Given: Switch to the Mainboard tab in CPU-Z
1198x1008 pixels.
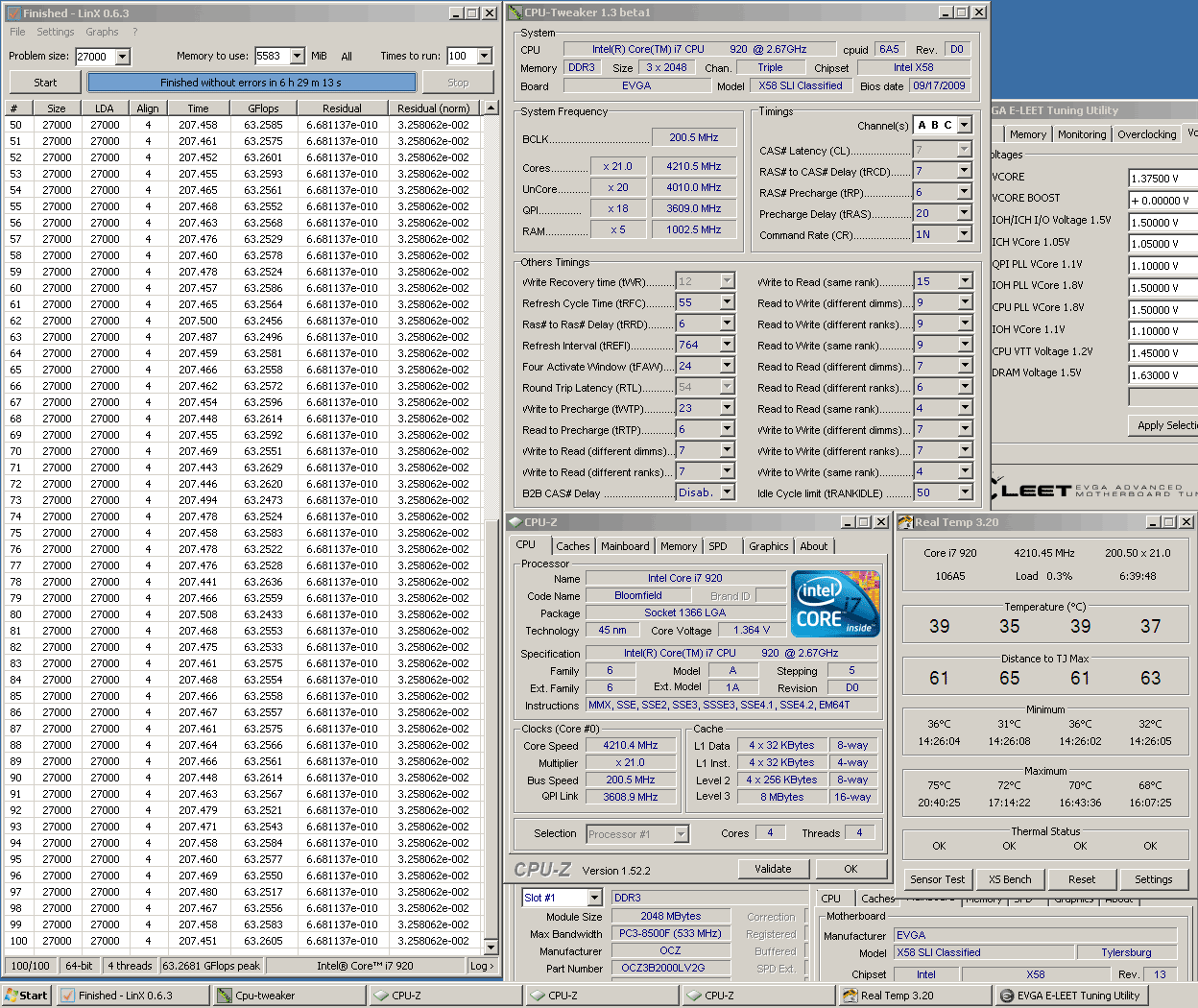Looking at the screenshot, I should click(x=625, y=546).
